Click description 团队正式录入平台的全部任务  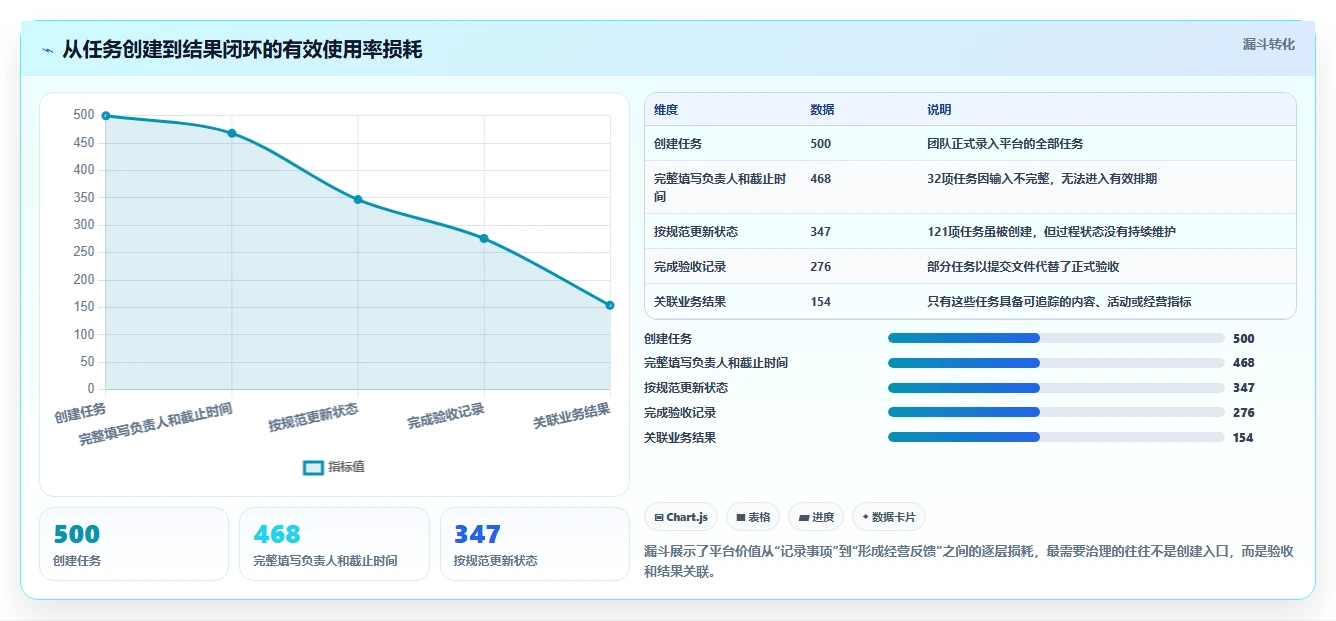[1005, 144]
